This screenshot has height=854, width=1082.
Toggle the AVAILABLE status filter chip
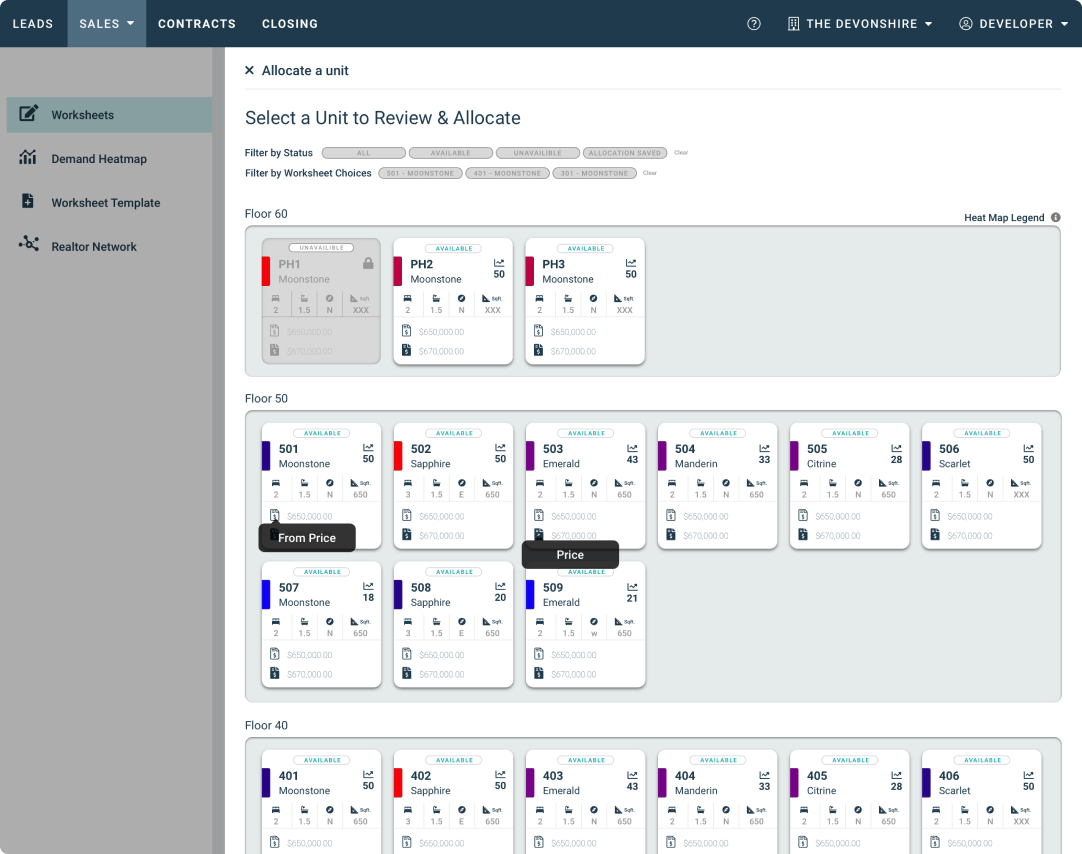point(451,153)
